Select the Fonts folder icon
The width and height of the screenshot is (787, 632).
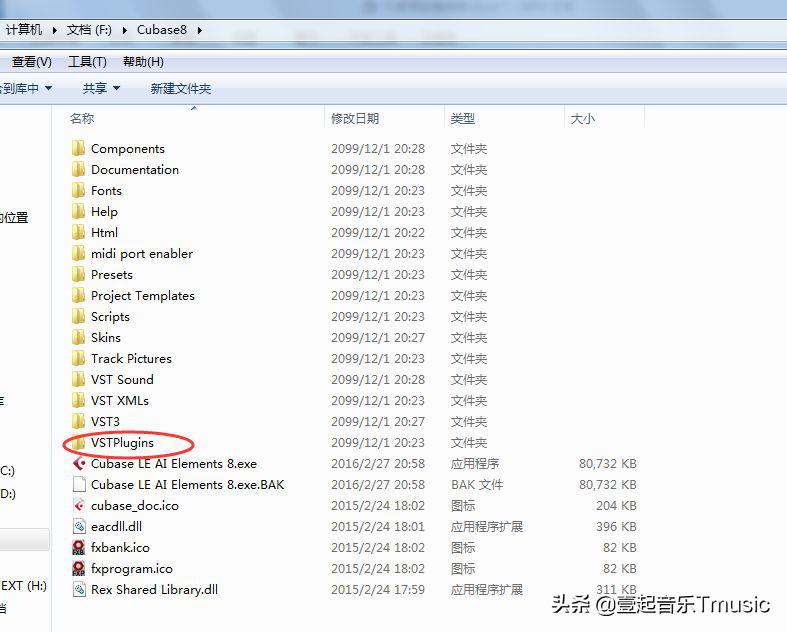coord(78,191)
